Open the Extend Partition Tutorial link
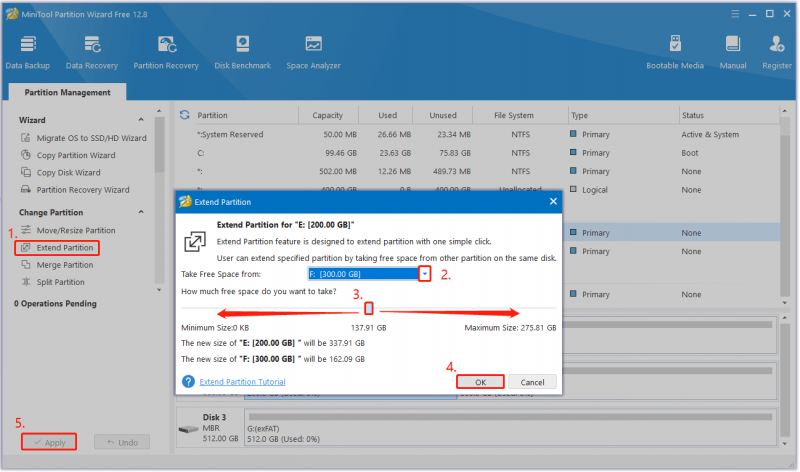This screenshot has width=800, height=472. click(x=242, y=382)
